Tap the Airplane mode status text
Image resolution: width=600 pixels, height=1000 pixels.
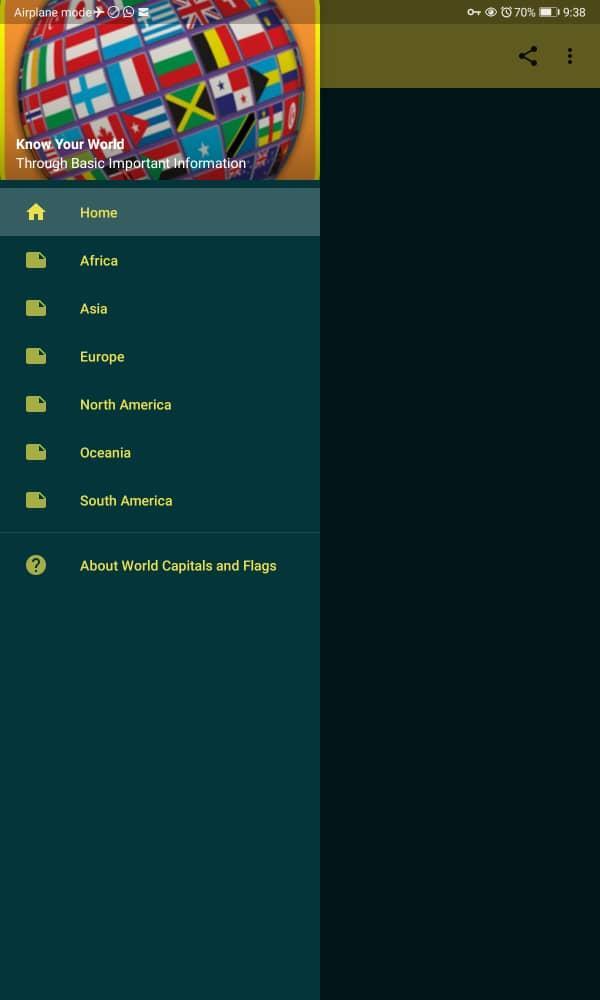53,12
